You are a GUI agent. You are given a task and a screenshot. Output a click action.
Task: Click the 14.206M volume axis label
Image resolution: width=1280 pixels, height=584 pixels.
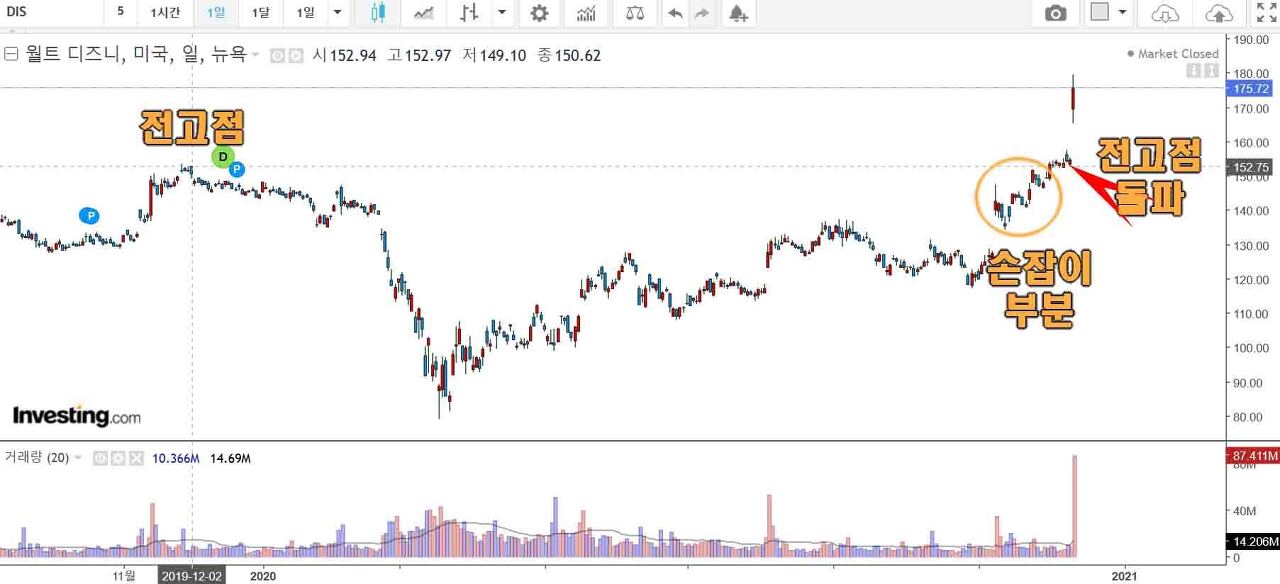pos(1252,542)
